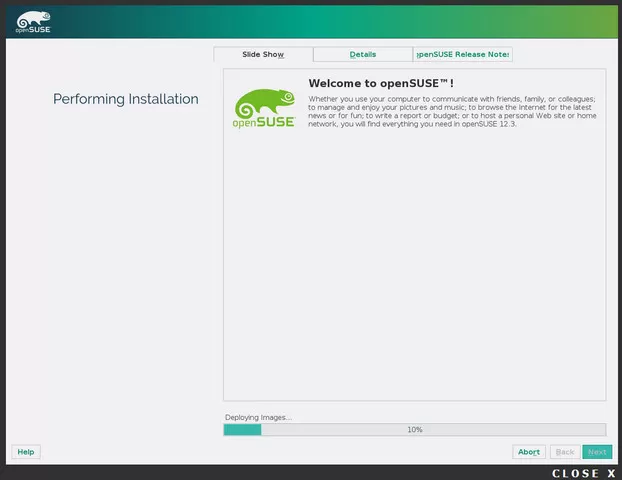
Task: Click the CLOSE X overlay button
Action: pos(584,473)
